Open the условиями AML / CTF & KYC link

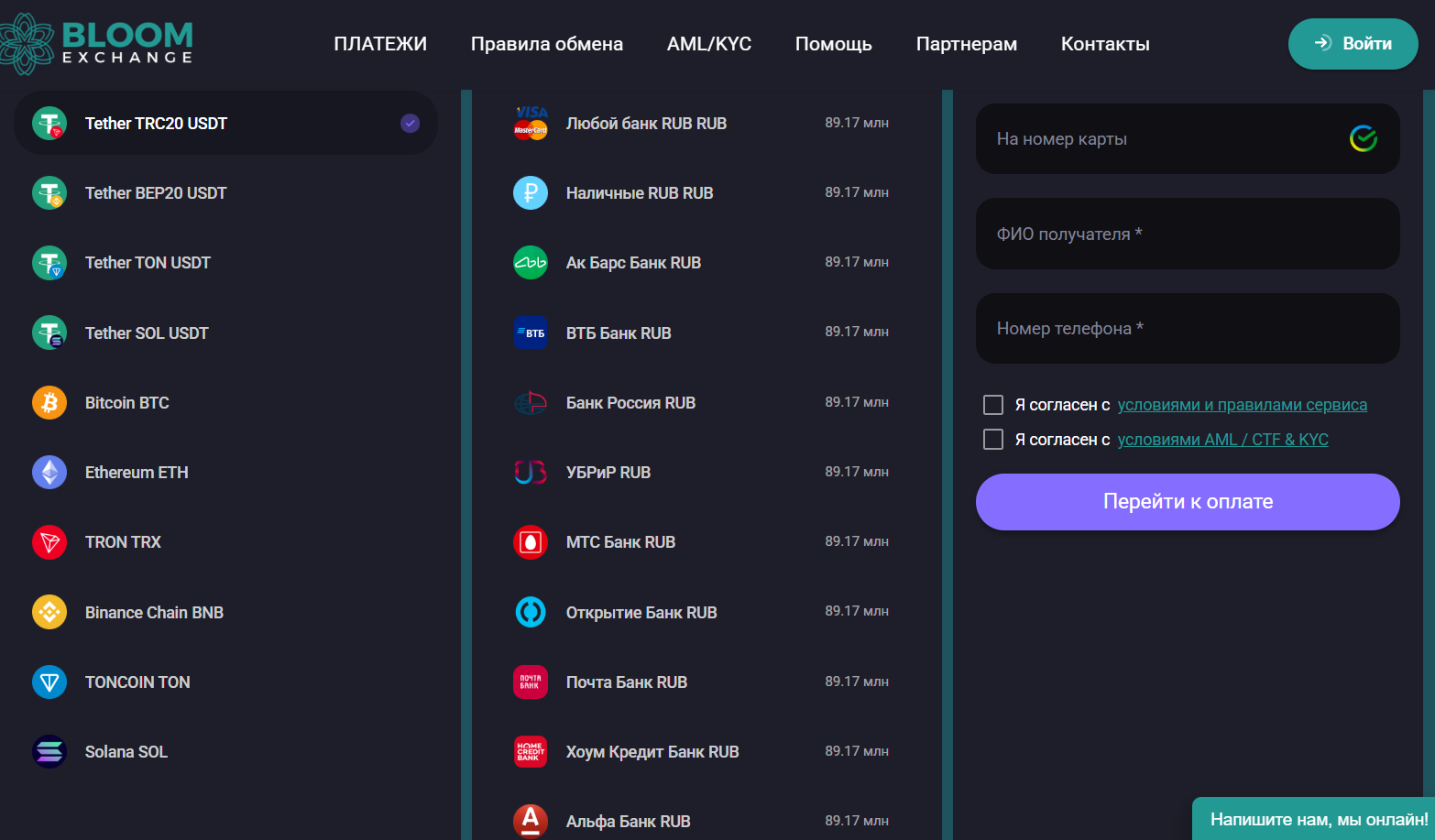pyautogui.click(x=1223, y=440)
